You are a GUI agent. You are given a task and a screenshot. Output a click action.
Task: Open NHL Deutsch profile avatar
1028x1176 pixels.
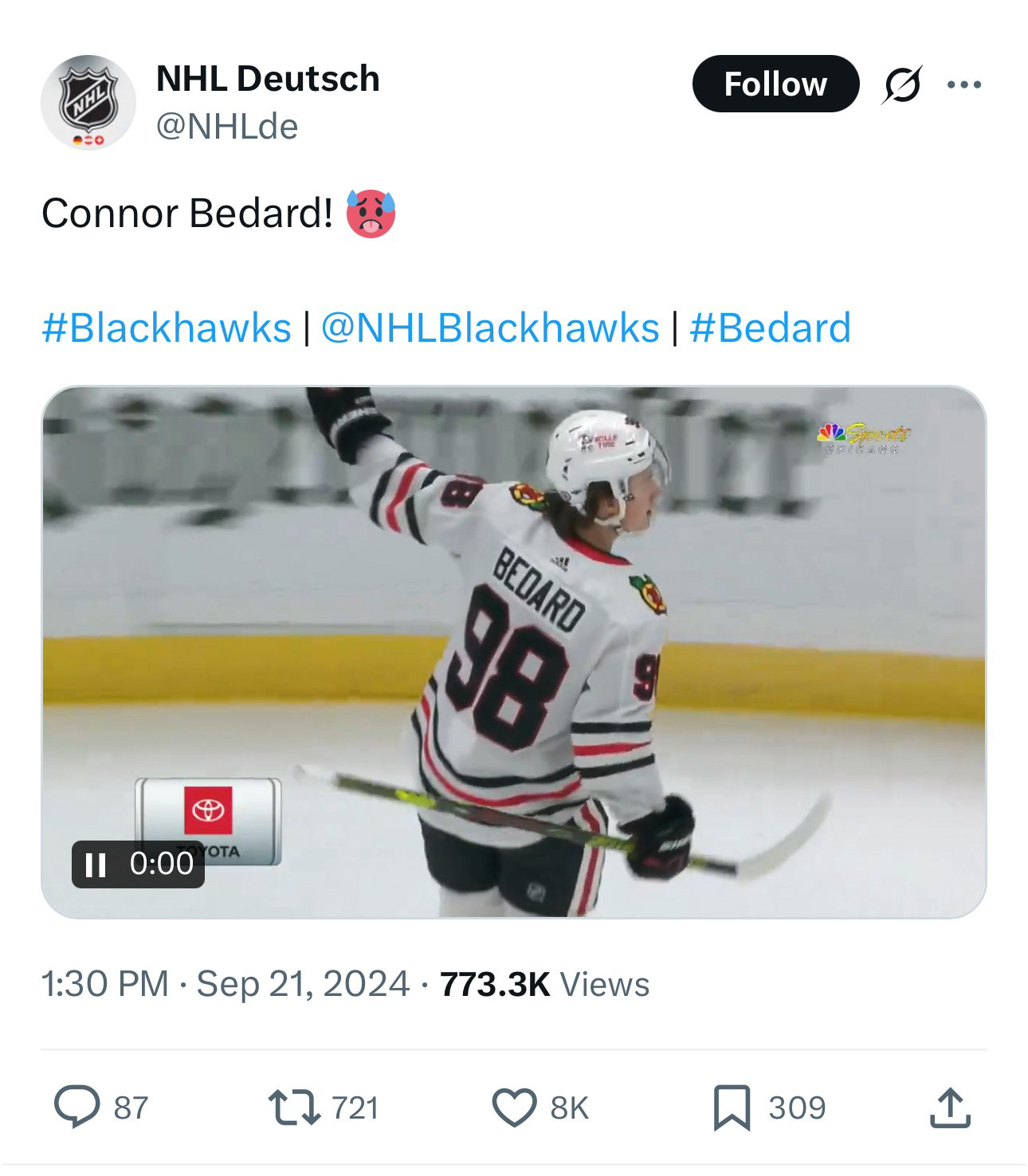tap(88, 102)
